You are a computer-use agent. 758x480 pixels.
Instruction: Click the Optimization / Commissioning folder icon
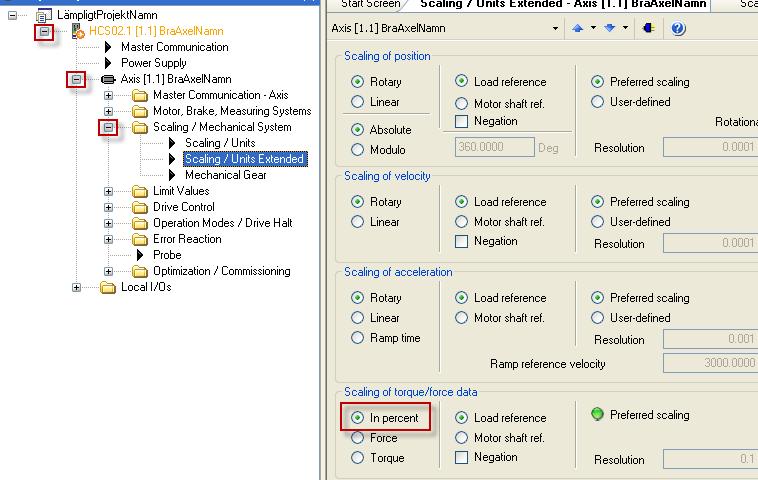pyautogui.click(x=140, y=272)
